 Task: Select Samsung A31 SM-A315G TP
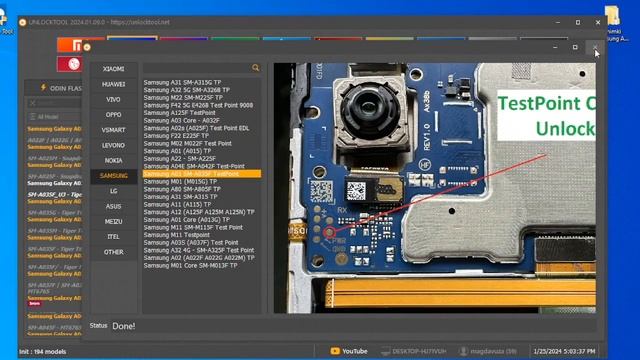pos(182,82)
